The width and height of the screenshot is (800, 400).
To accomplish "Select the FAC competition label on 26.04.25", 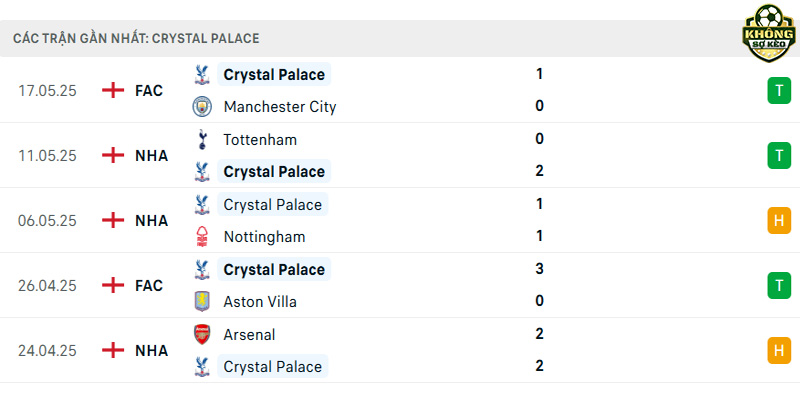I will (149, 286).
